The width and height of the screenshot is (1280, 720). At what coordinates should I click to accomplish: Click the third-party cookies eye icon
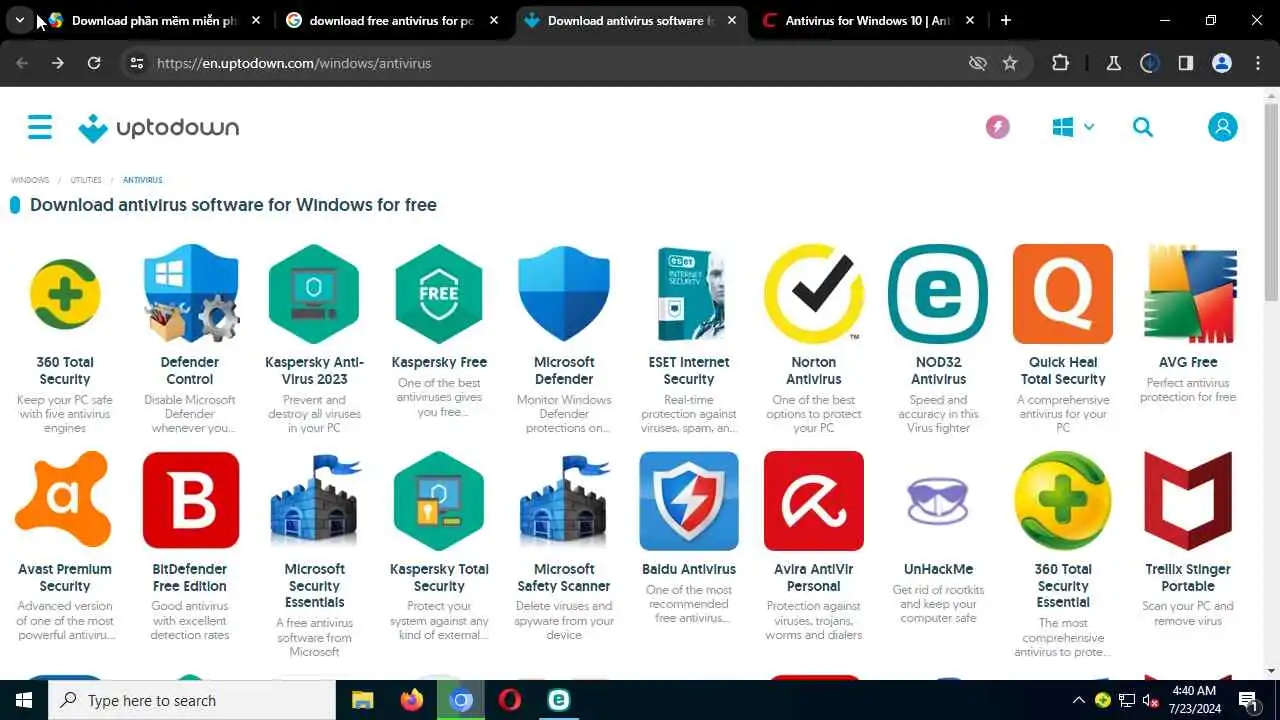click(x=978, y=63)
